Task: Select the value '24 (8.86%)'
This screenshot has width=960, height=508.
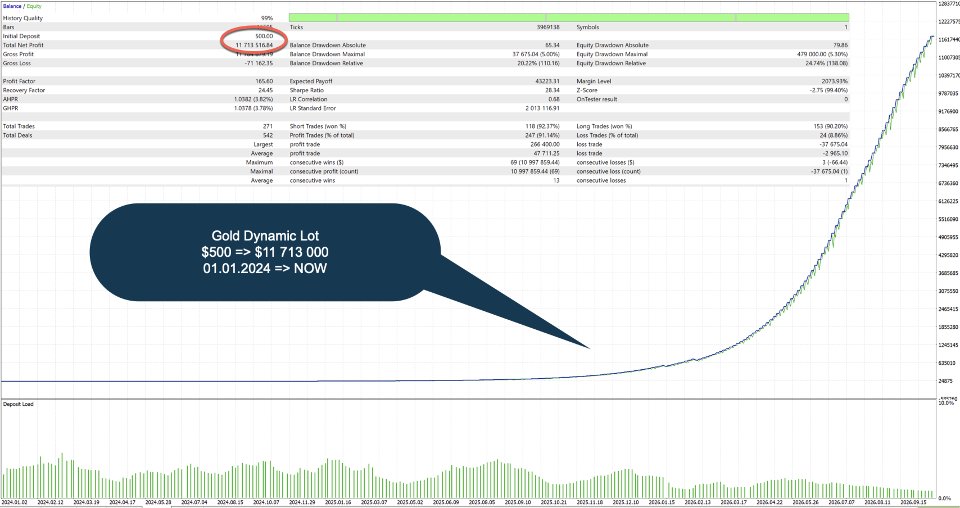Action: pos(834,135)
